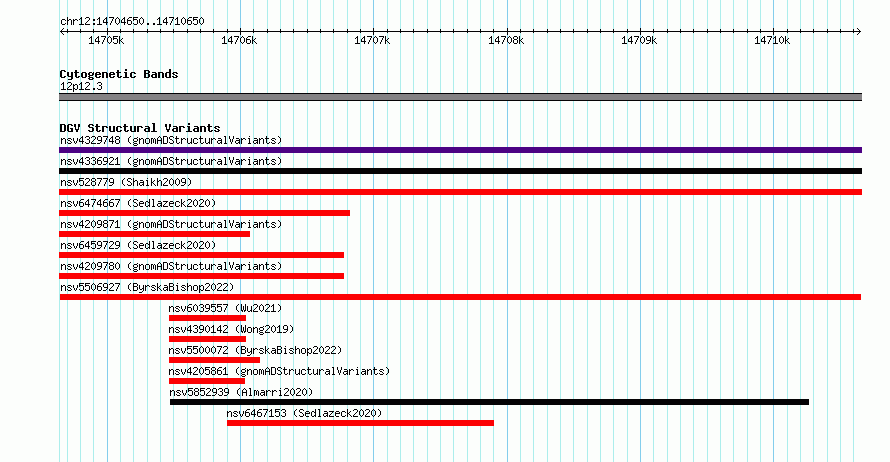Click the red nsv4209871 variant bar

click(154, 234)
